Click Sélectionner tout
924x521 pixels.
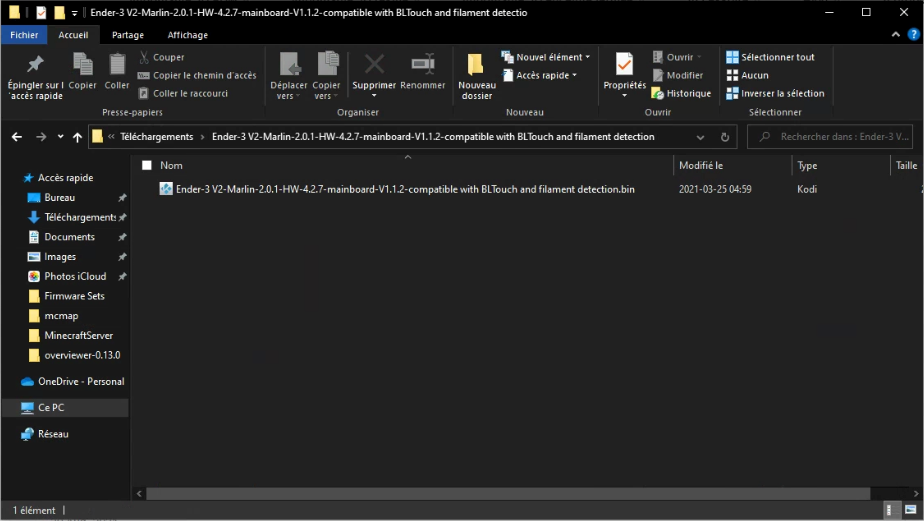pyautogui.click(x=770, y=57)
